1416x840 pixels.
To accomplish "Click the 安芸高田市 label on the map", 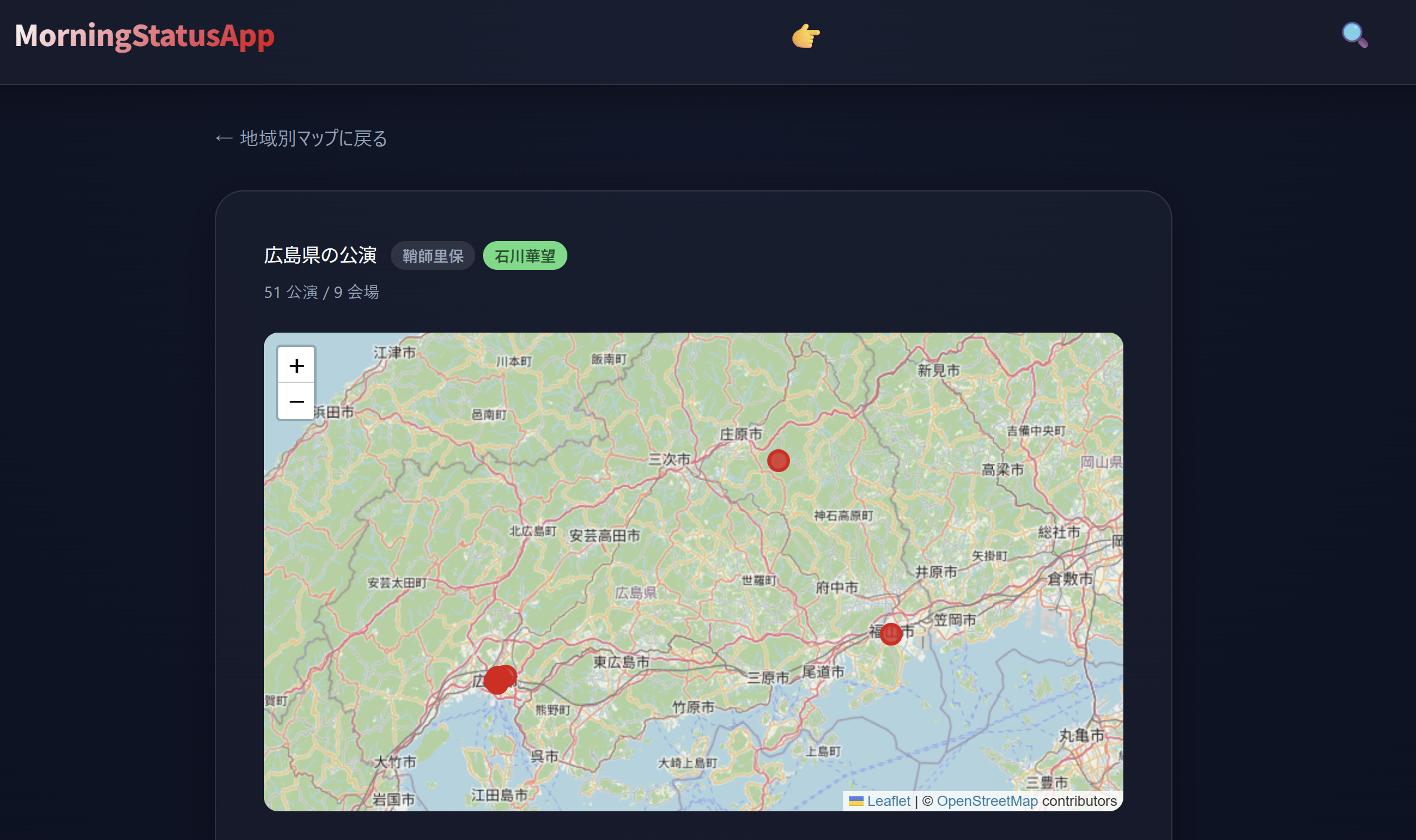I will point(604,535).
